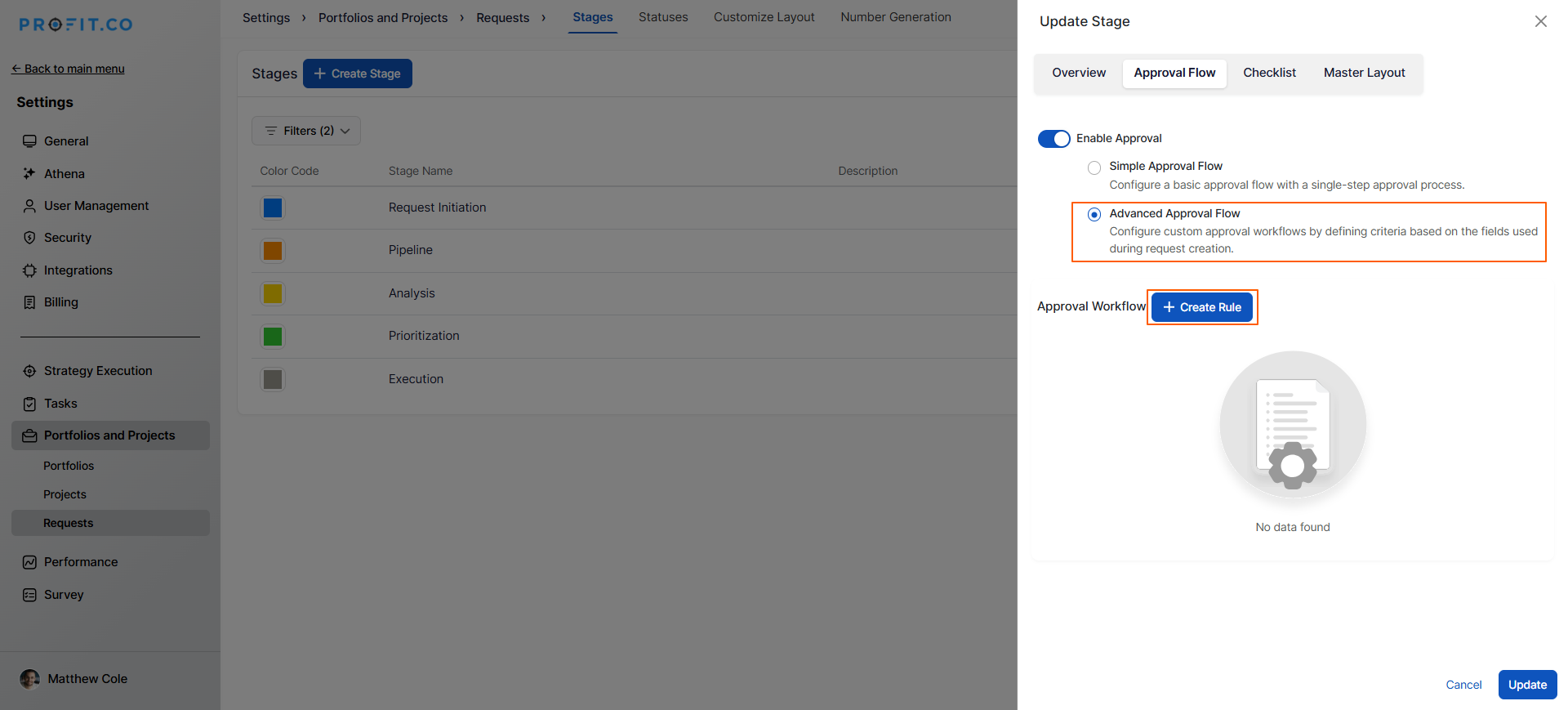Screen dimensions: 1568x710
Task: Click the Strategy Execution target icon
Action: pos(29,371)
